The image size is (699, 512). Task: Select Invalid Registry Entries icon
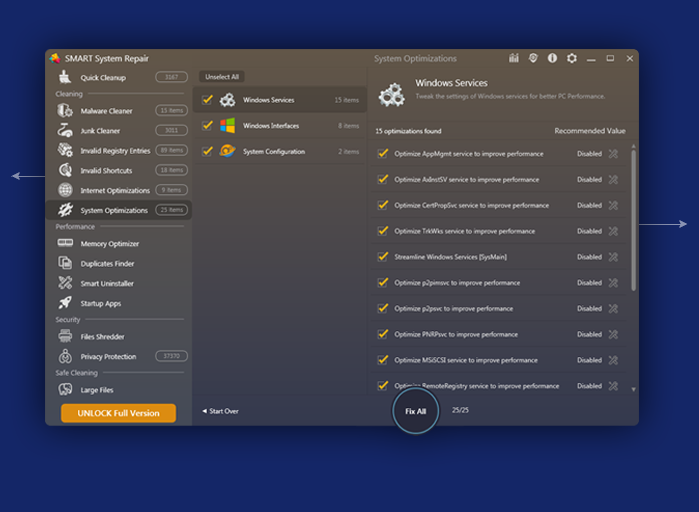tap(65, 150)
